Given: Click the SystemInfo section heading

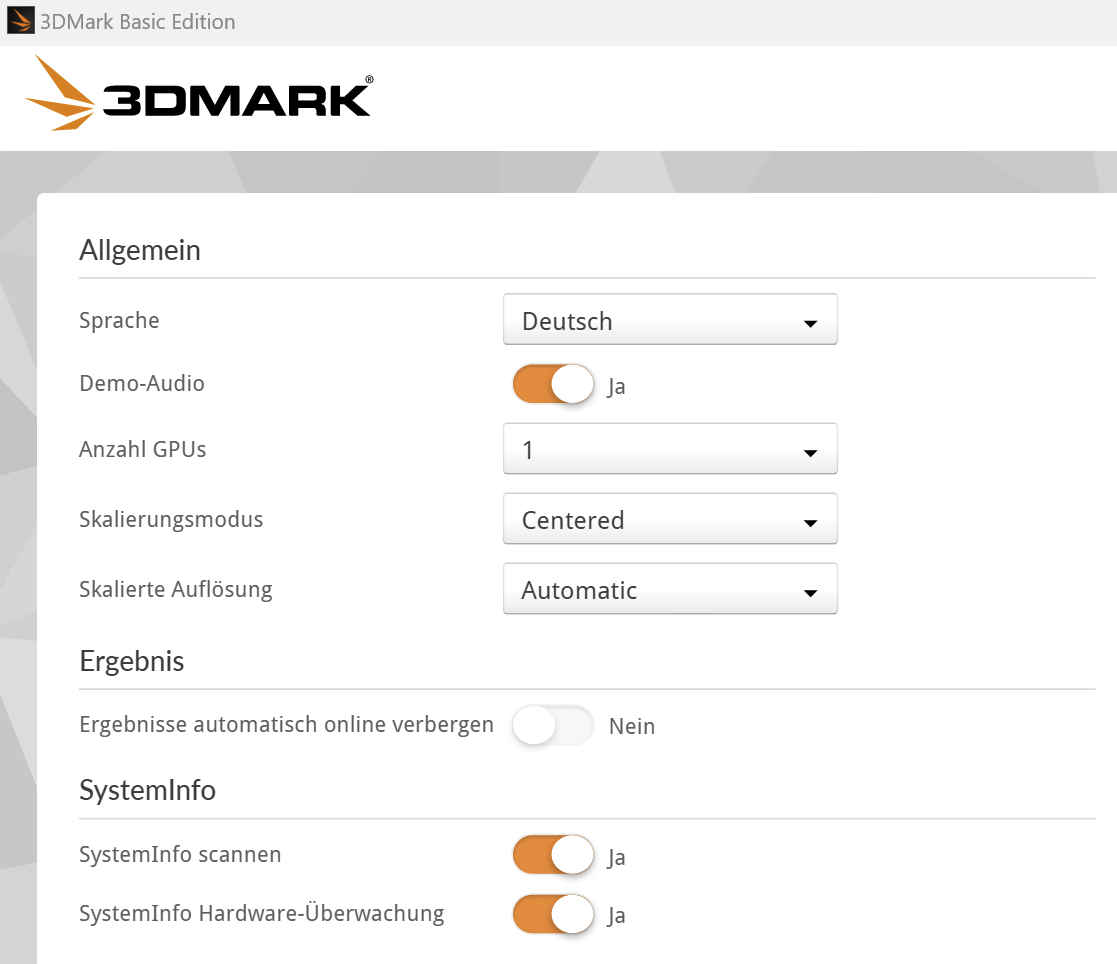Looking at the screenshot, I should (x=147, y=790).
